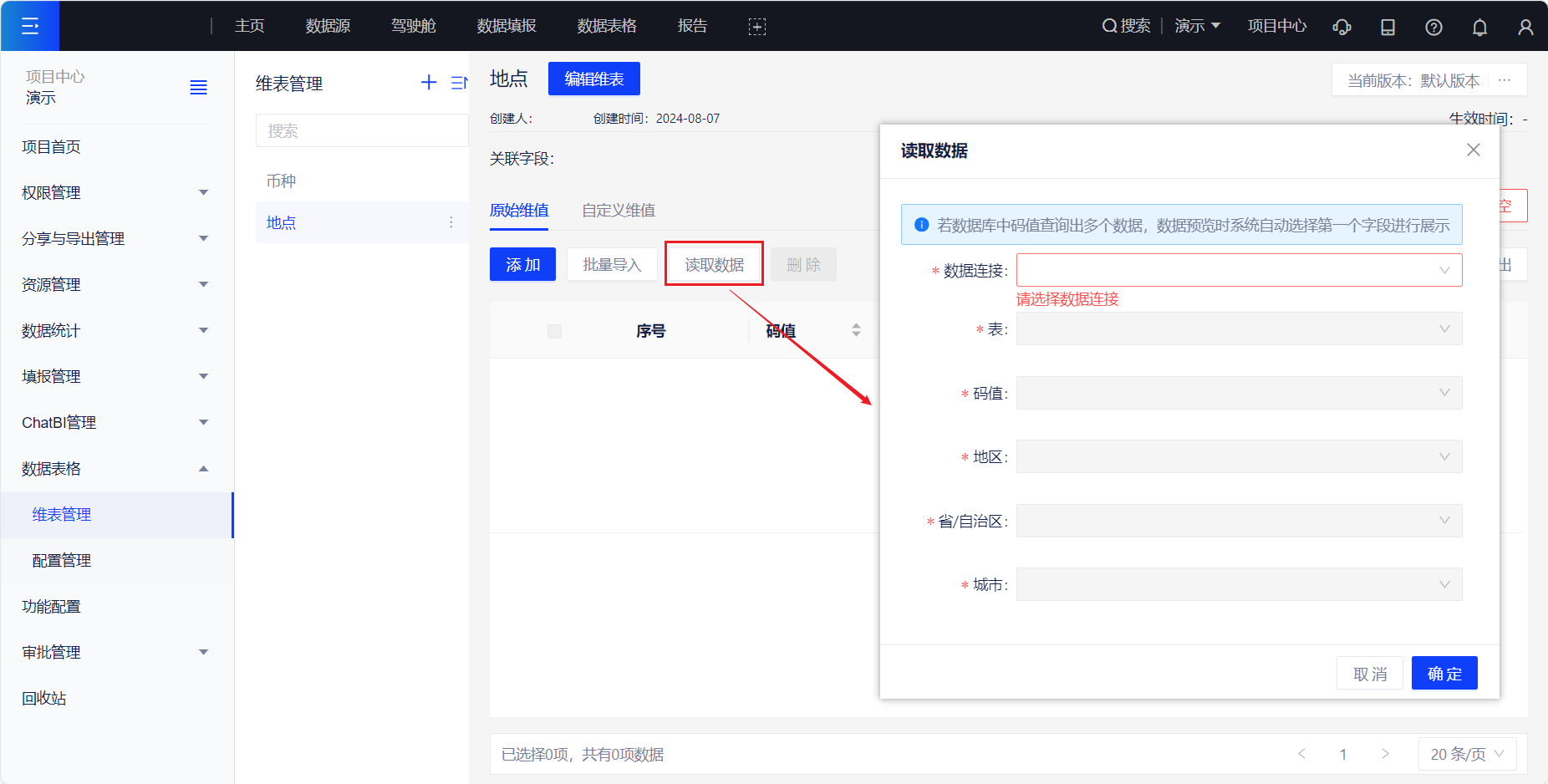Click the hamburger menu icon in top-left corner
The width and height of the screenshot is (1548, 784).
[30, 26]
